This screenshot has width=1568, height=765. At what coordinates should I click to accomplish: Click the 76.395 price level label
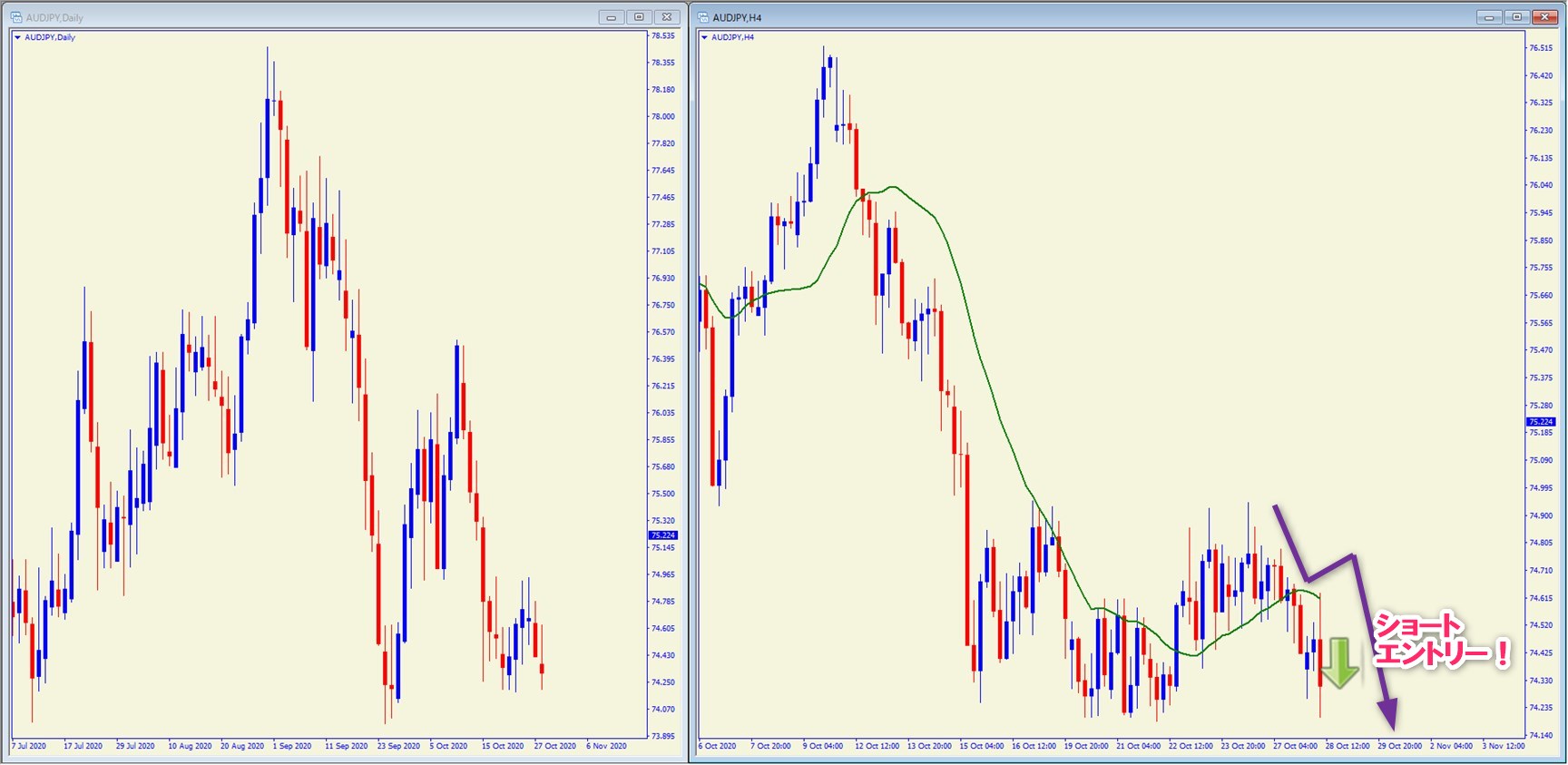click(x=663, y=359)
